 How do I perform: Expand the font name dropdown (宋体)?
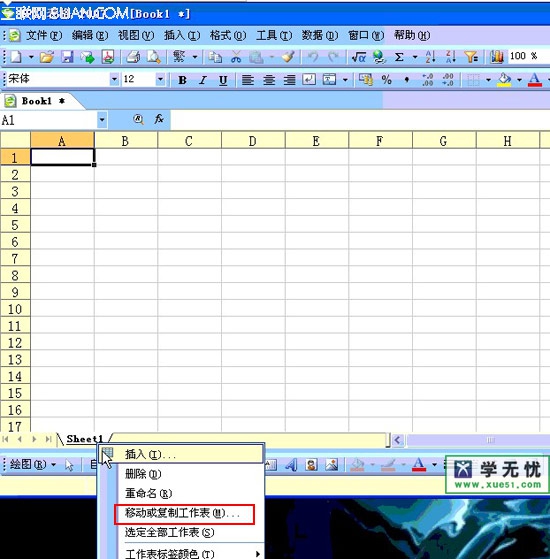(114, 79)
